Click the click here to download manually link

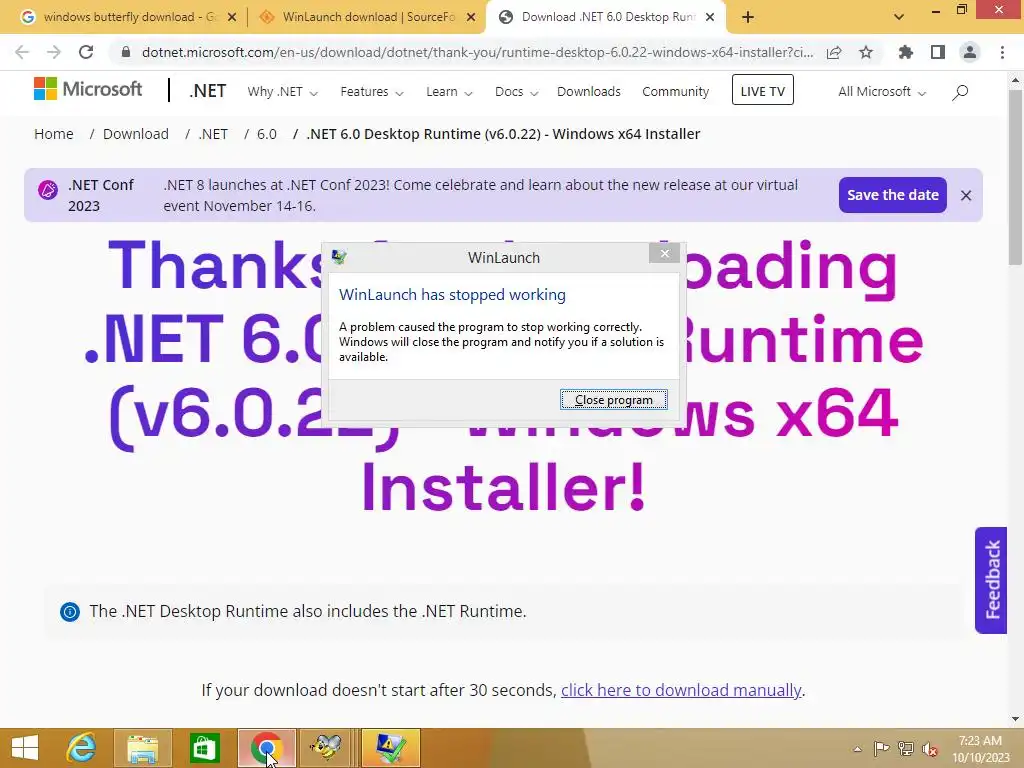[681, 690]
